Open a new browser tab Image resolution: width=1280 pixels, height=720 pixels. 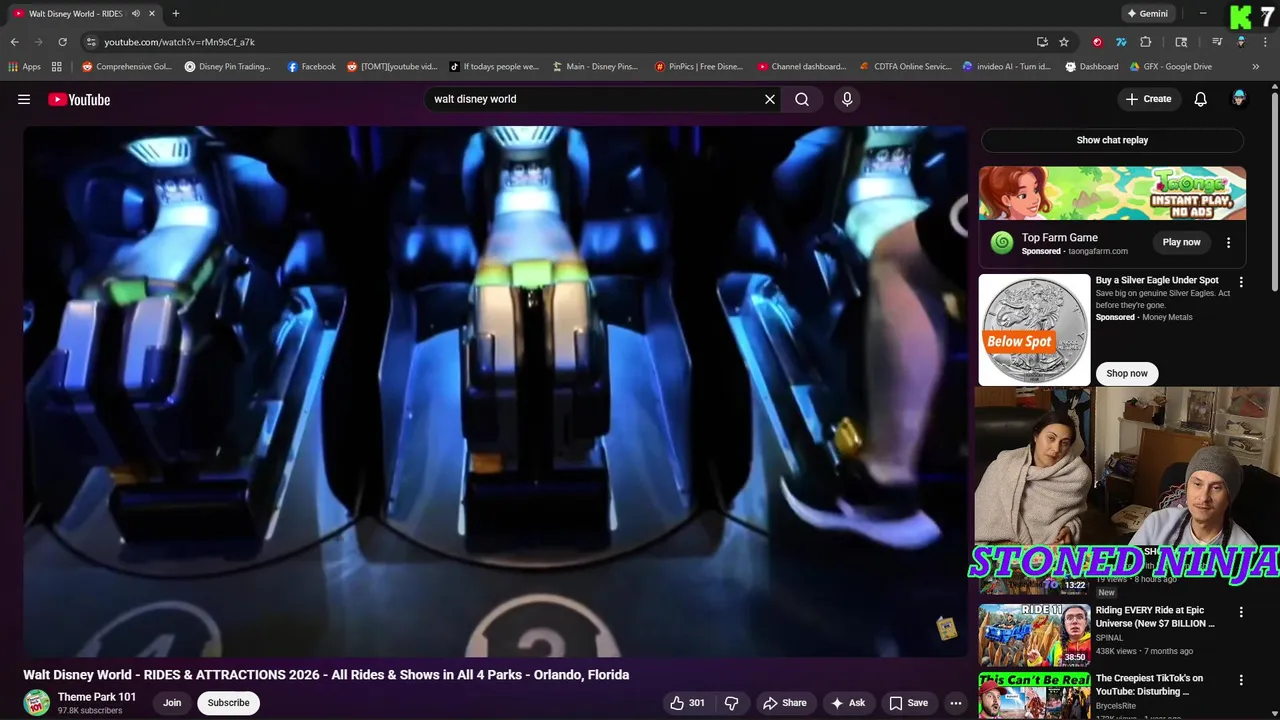[x=176, y=14]
